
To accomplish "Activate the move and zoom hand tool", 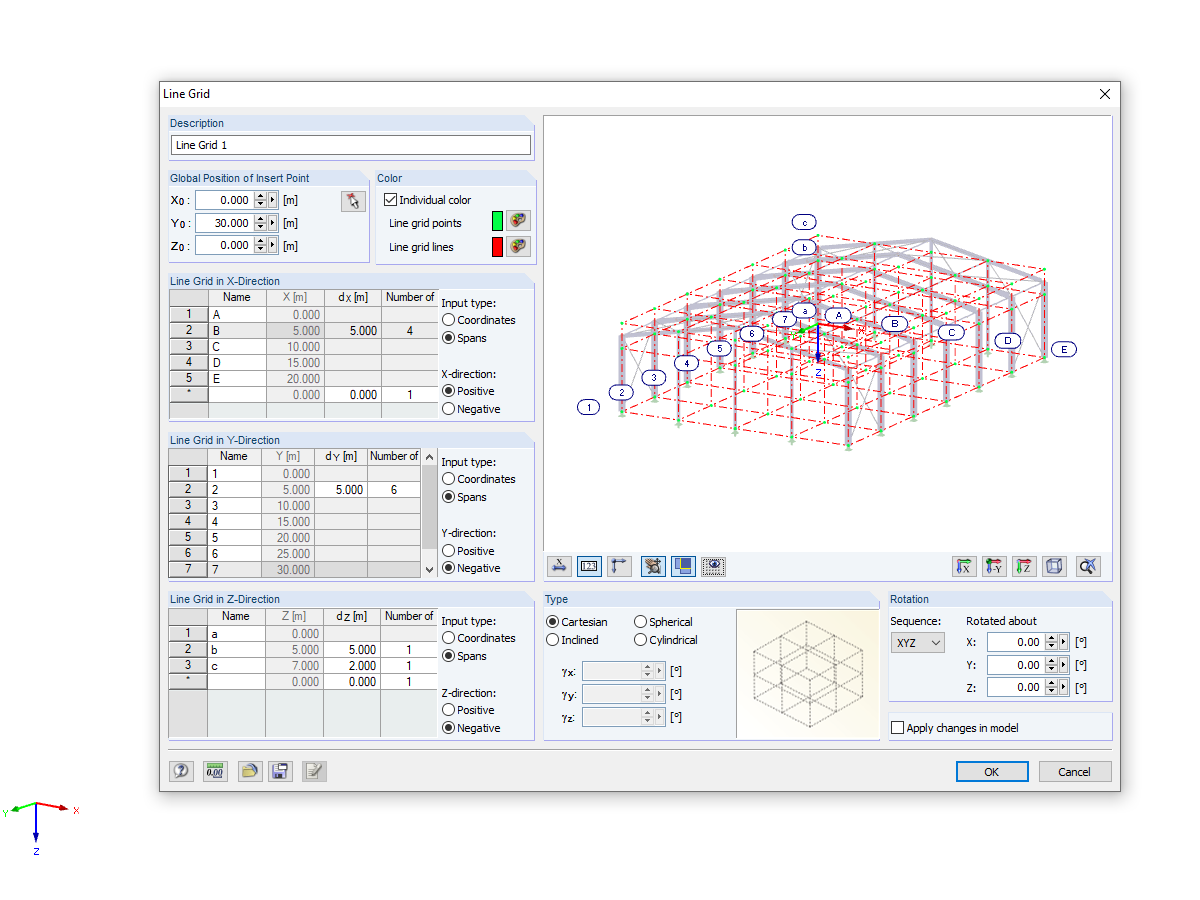I will pyautogui.click(x=652, y=566).
